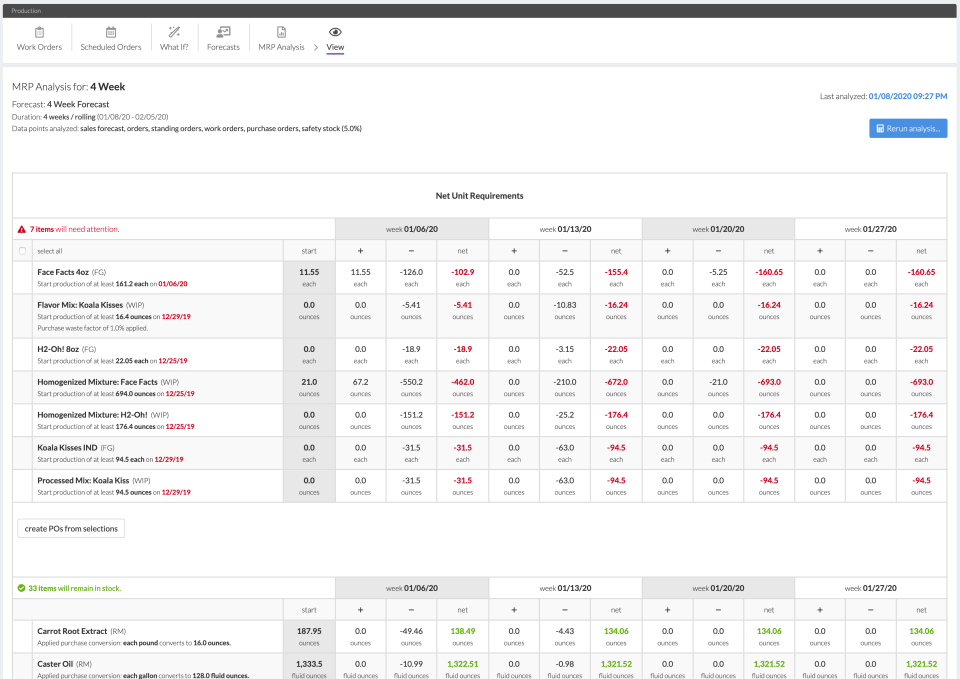The image size is (960, 679).
Task: Click H2-Oh! 8oz net value -18.9 in red
Action: point(462,349)
